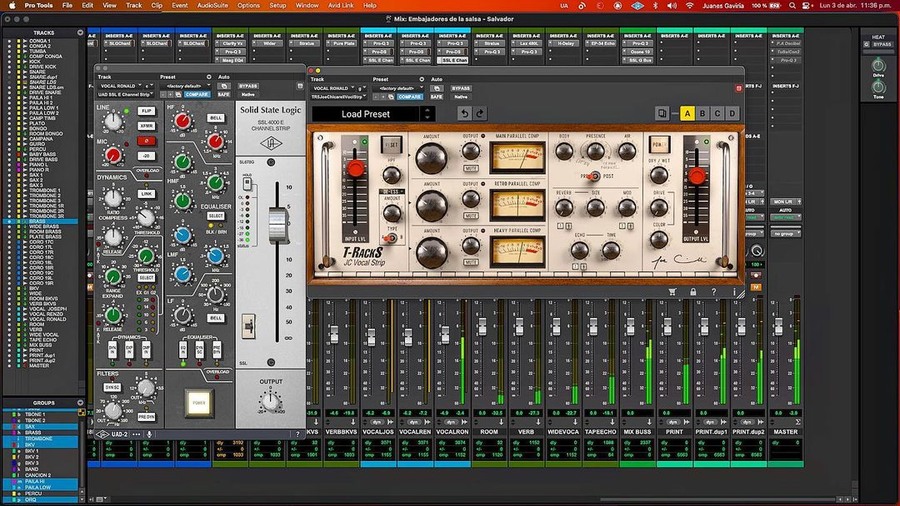900x506 pixels.
Task: Click COMPARE in the SSL plugin header
Action: click(197, 94)
